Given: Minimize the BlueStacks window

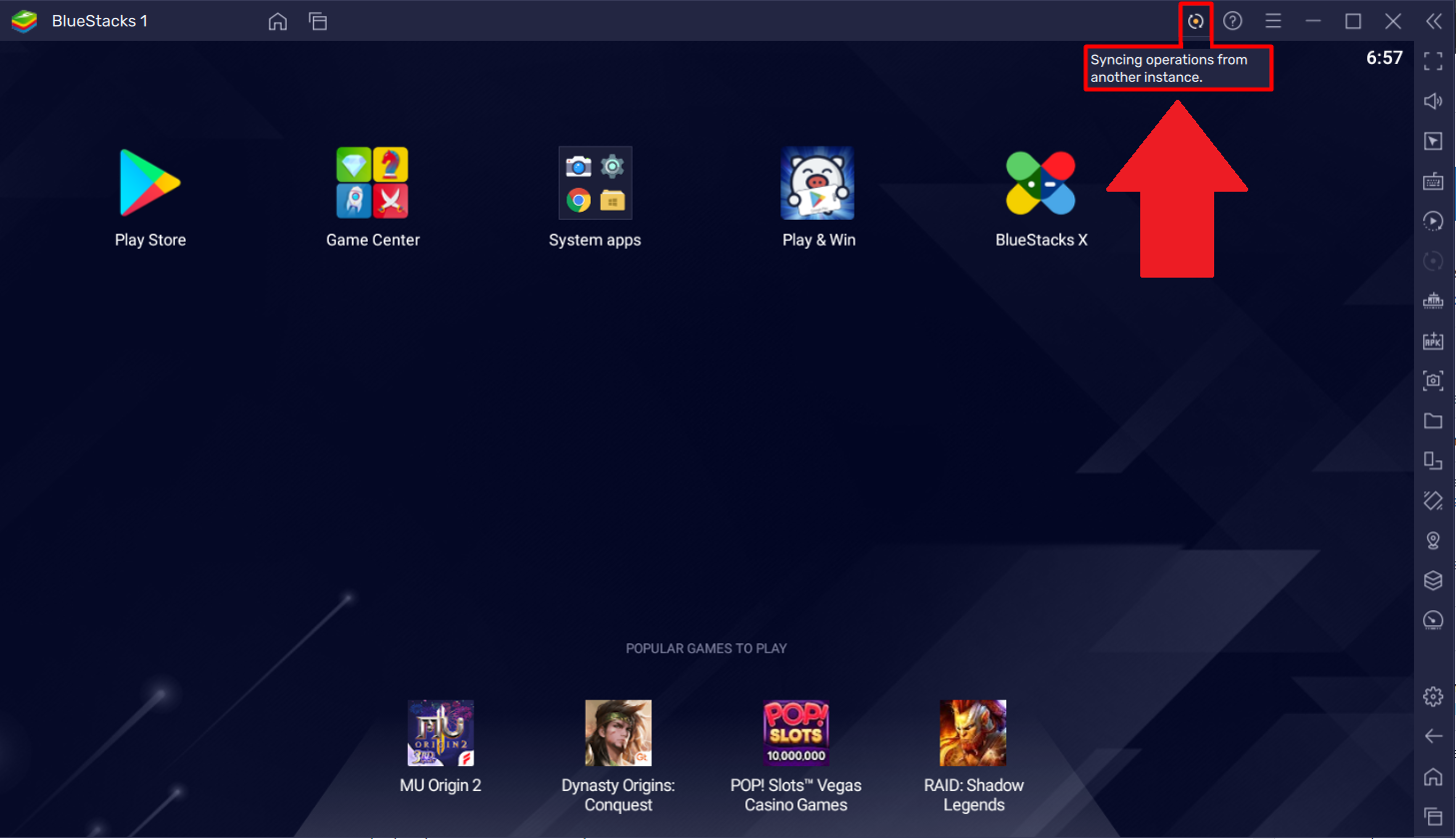Looking at the screenshot, I should click(x=1313, y=21).
